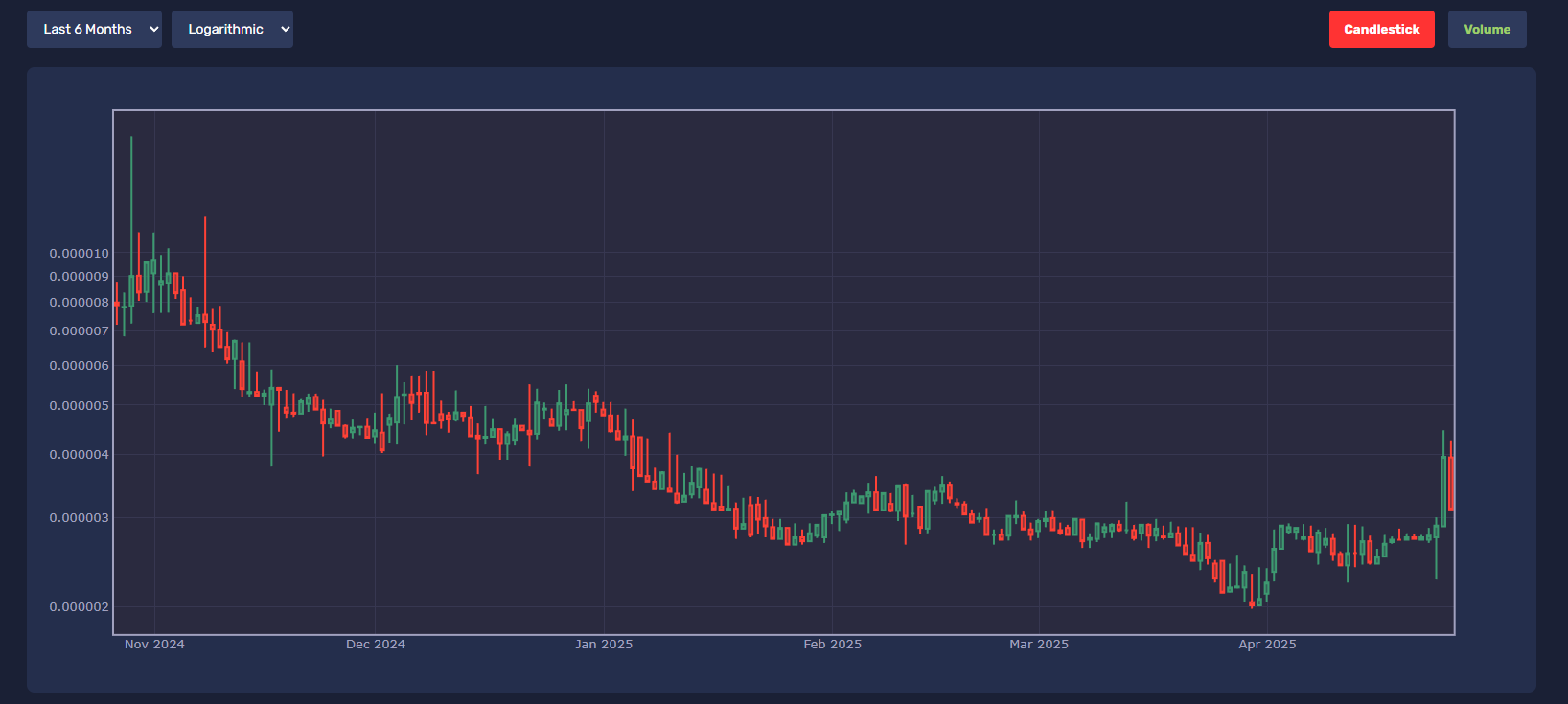Click the 0.000004 price axis label
Screen dimensions: 1568x704
[x=80, y=455]
